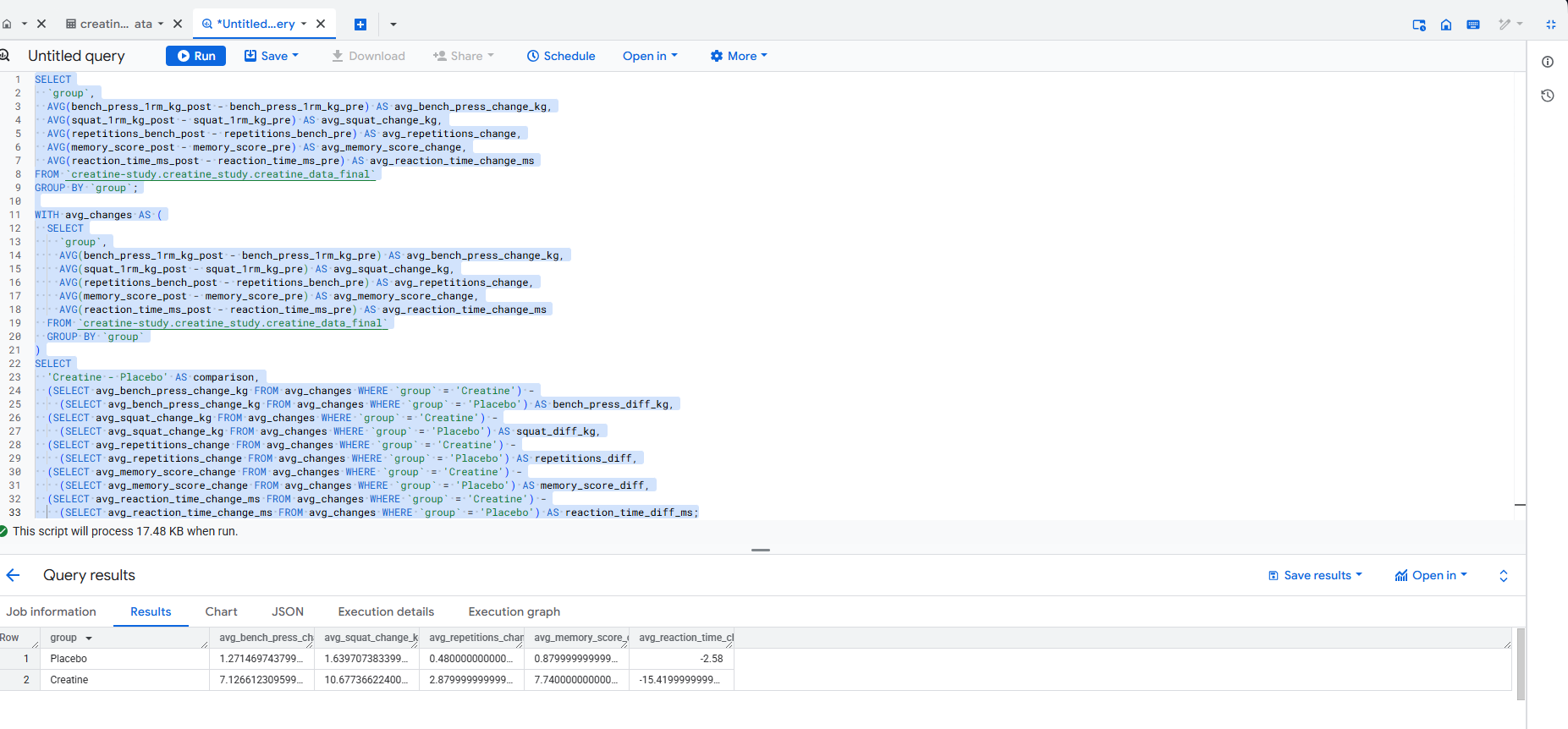
Task: Go back using Query results arrow
Action: (13, 575)
